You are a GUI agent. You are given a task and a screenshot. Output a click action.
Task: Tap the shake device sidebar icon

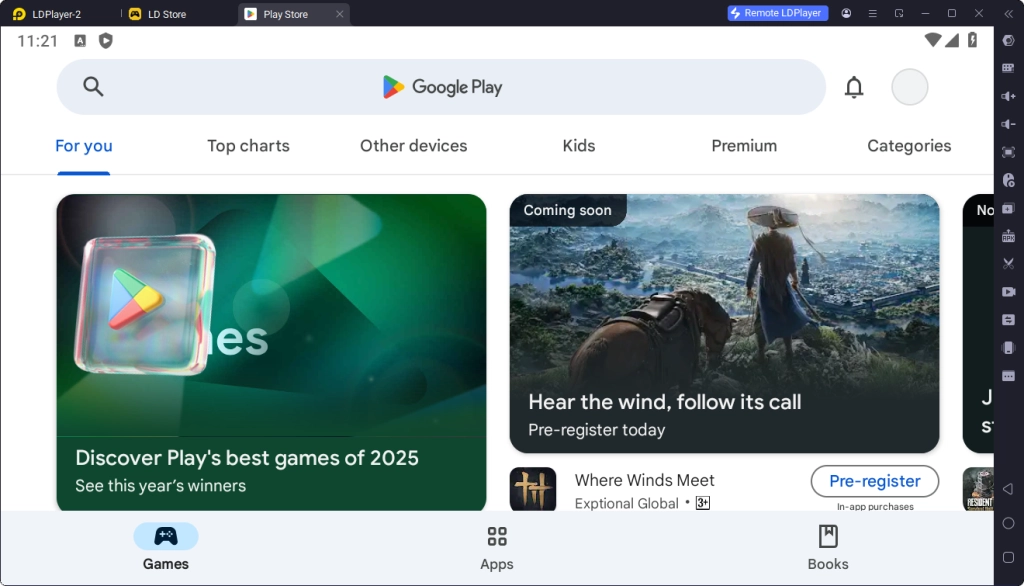tap(1008, 345)
